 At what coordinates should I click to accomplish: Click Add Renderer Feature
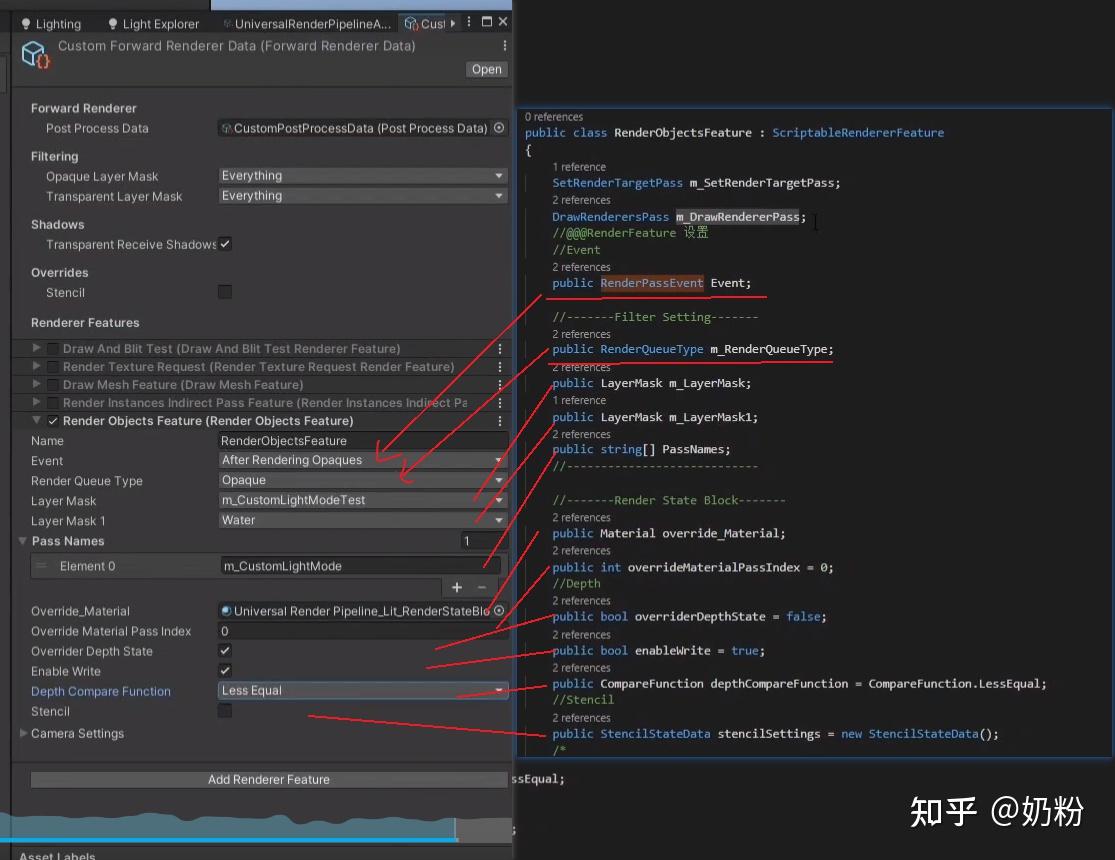point(270,779)
